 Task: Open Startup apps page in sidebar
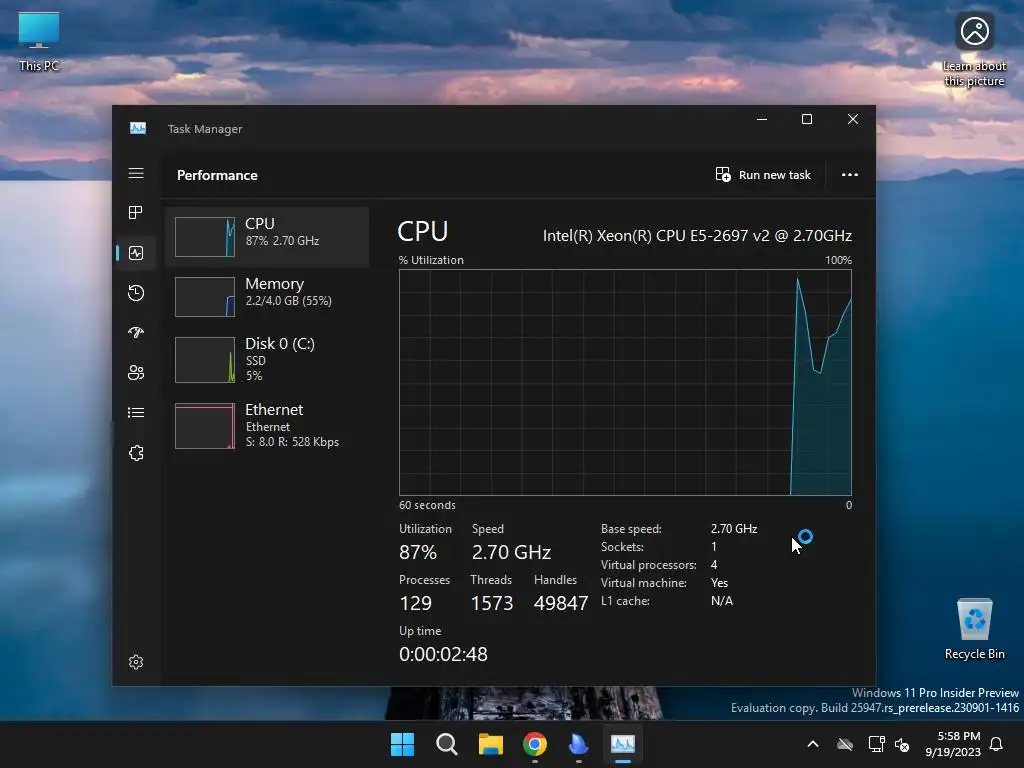tap(136, 332)
